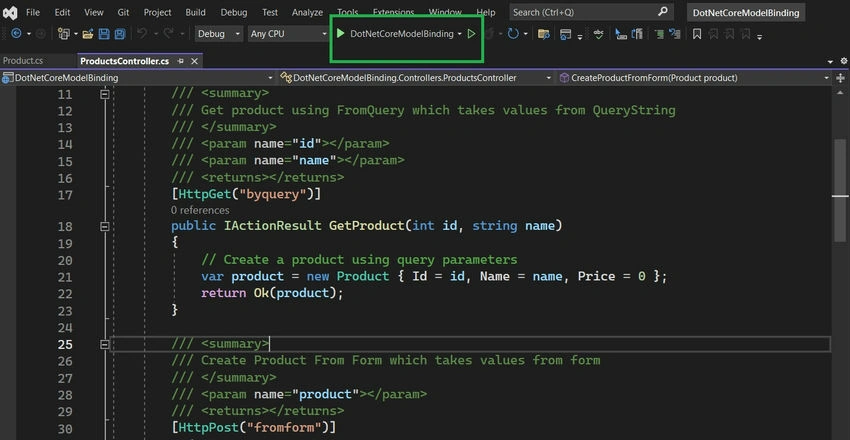This screenshot has width=850, height=440.
Task: Click the GetProduct method name
Action: pos(366,225)
